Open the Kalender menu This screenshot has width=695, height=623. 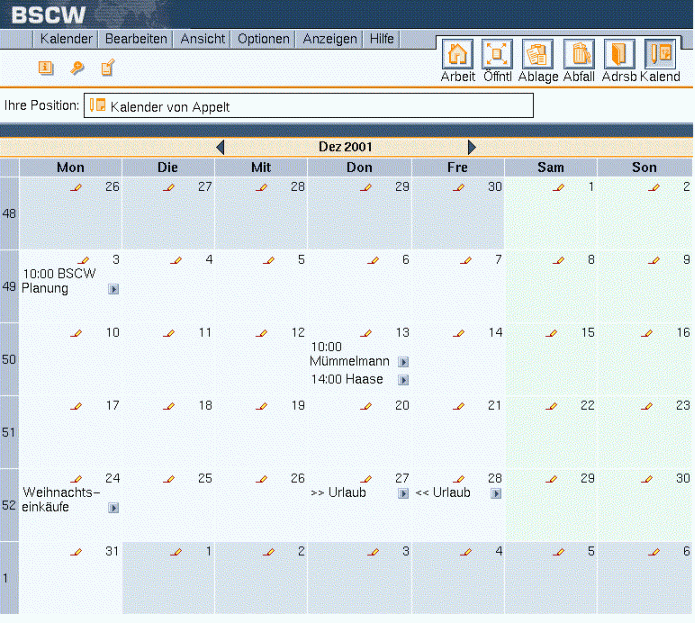click(x=66, y=39)
